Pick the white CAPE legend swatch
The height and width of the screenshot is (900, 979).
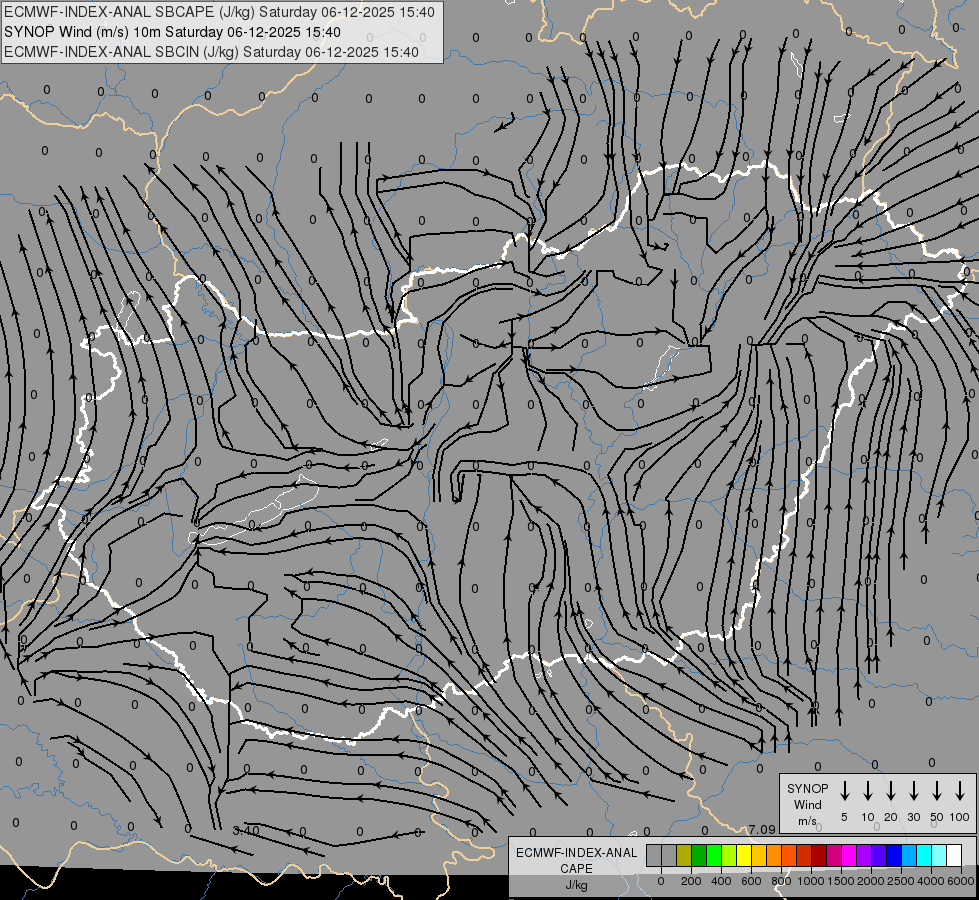click(x=954, y=855)
